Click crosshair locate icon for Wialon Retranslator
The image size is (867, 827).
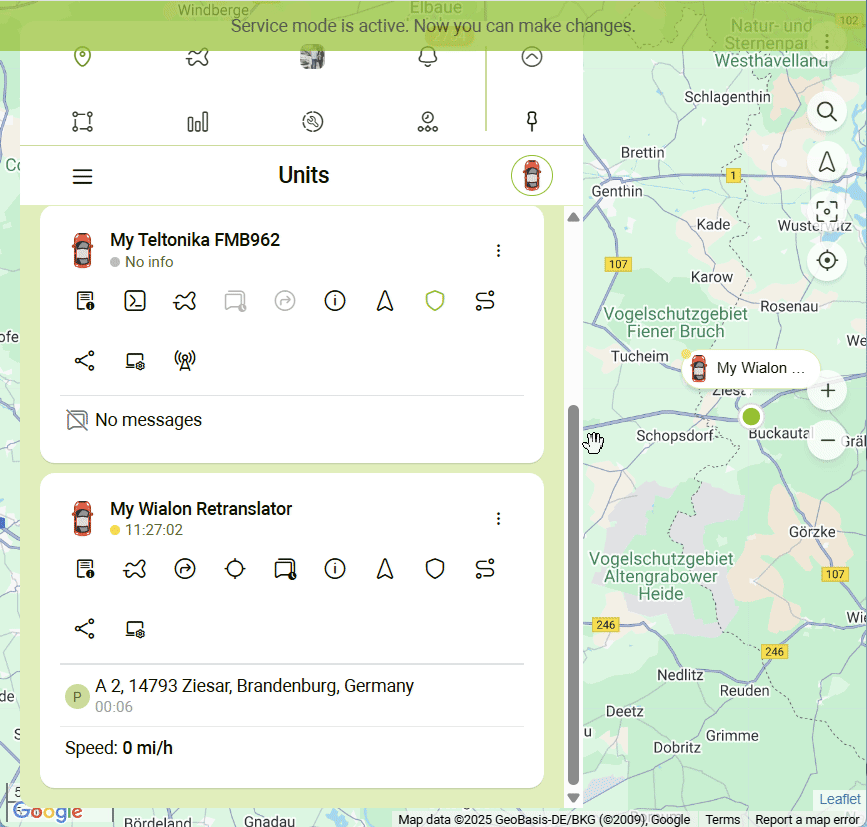pos(235,569)
